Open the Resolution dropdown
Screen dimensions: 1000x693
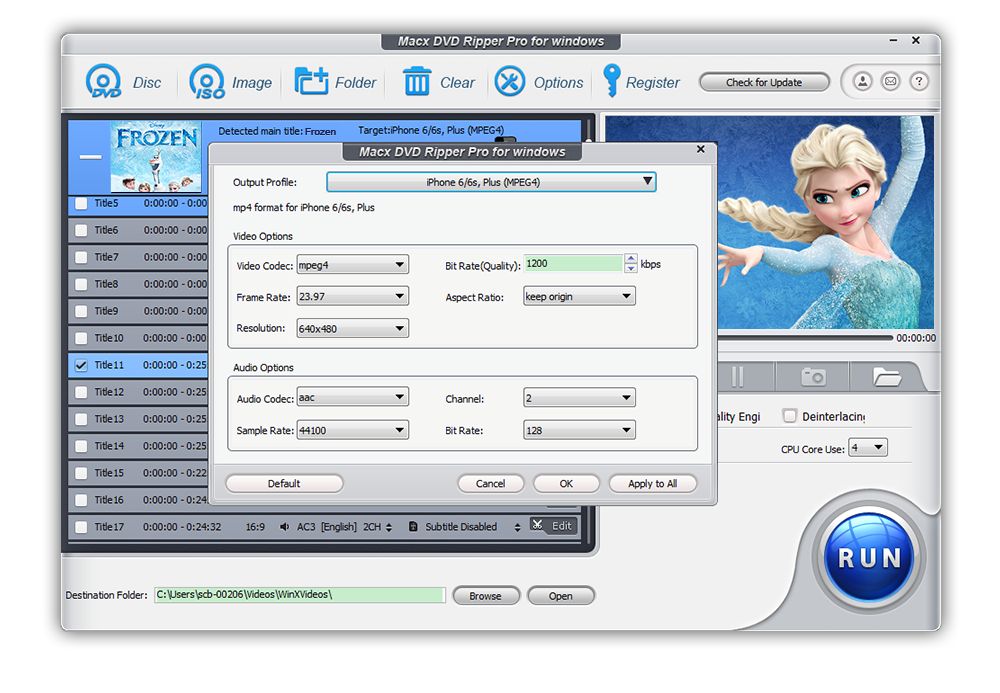tap(353, 328)
